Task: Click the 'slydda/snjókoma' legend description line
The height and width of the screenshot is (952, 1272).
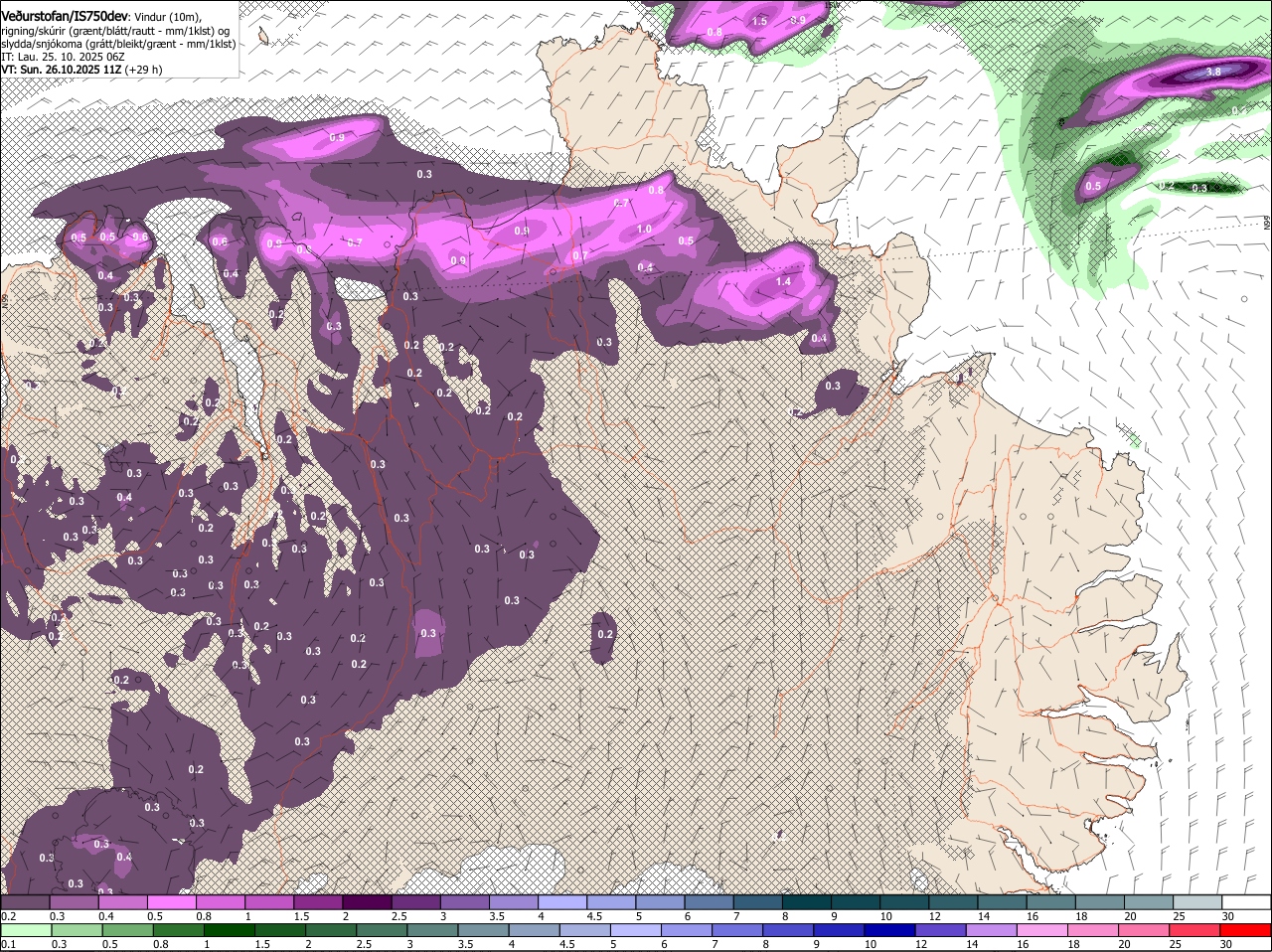Action: pos(118,44)
